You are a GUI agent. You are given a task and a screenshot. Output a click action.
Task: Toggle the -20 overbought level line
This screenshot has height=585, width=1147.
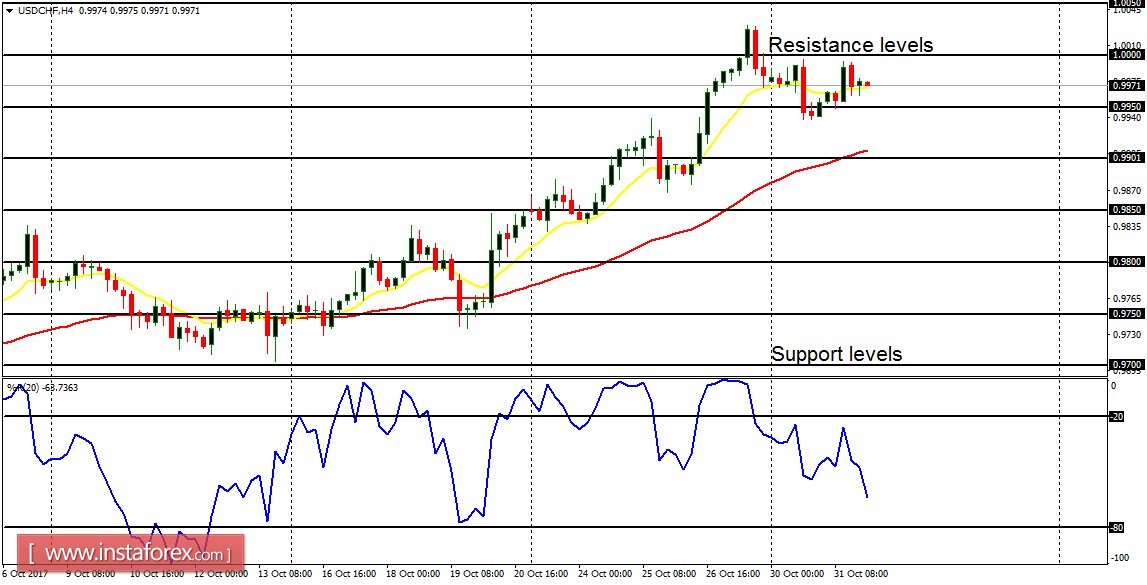(x=500, y=416)
